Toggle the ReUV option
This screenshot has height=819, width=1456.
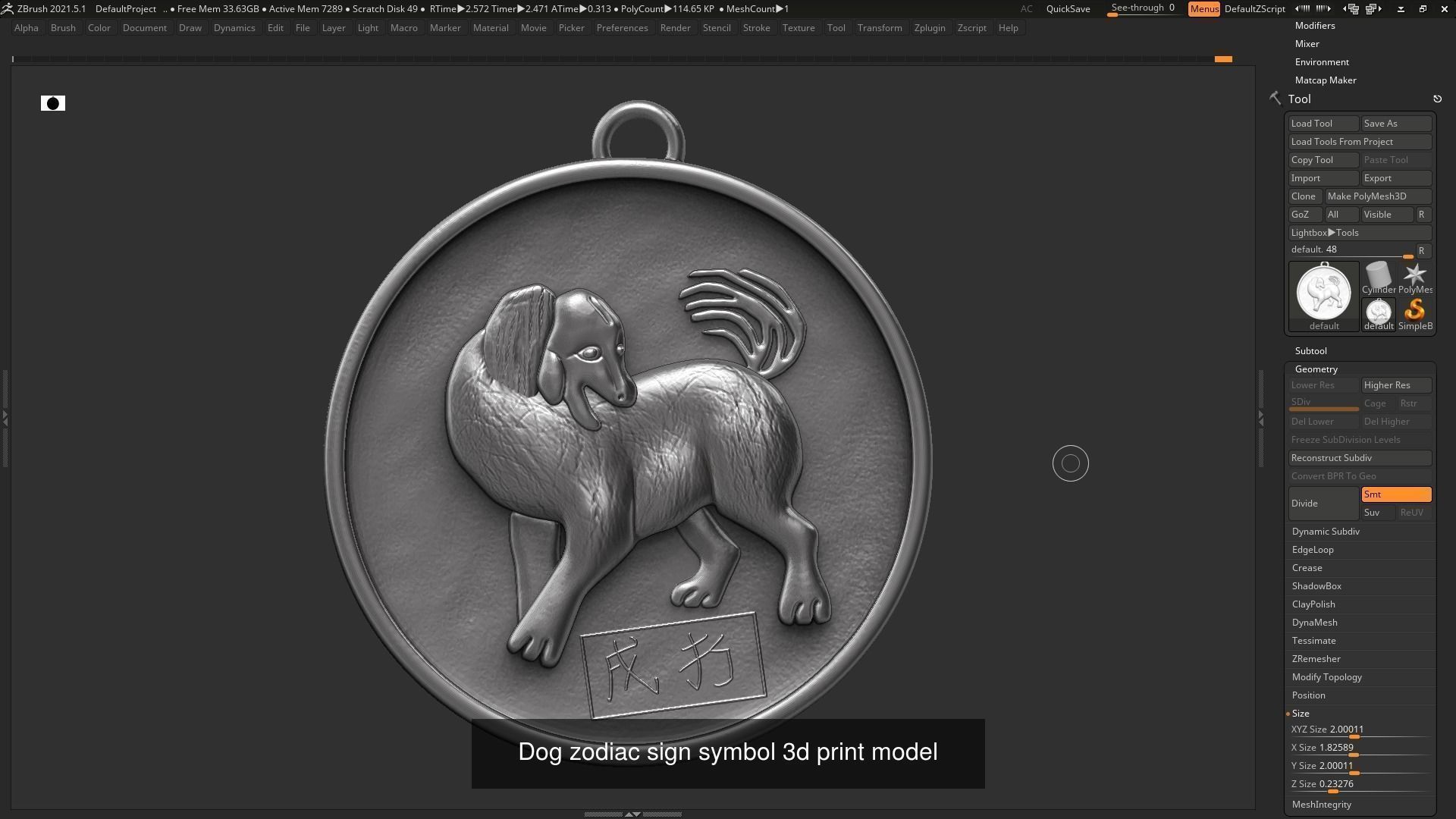(x=1414, y=513)
